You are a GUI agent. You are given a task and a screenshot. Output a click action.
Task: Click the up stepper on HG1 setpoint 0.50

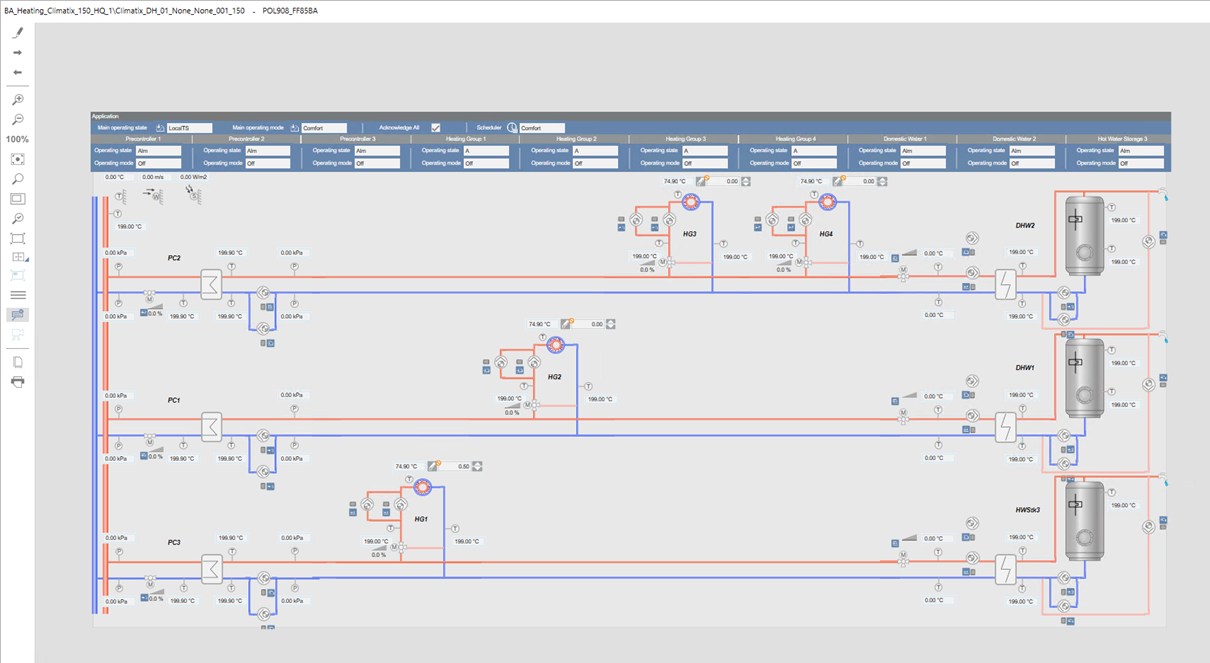coord(477,463)
